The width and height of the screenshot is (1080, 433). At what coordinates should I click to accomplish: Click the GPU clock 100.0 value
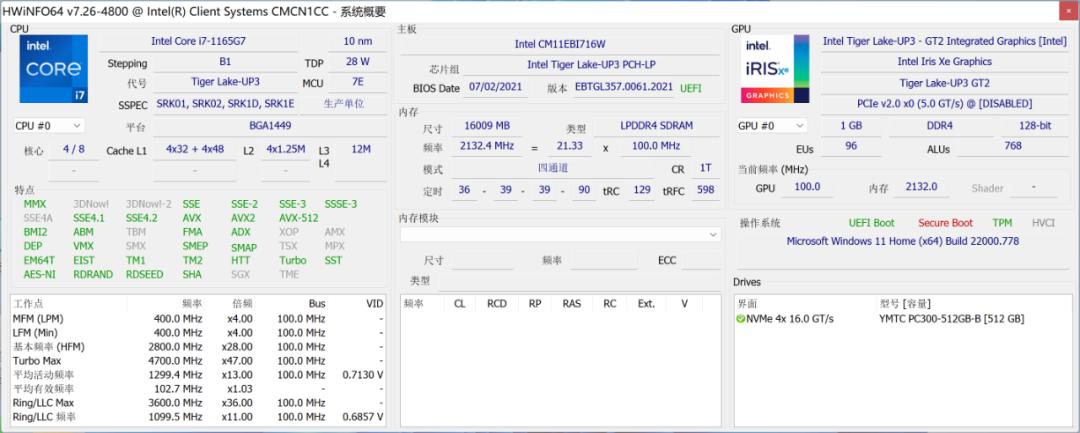click(807, 187)
